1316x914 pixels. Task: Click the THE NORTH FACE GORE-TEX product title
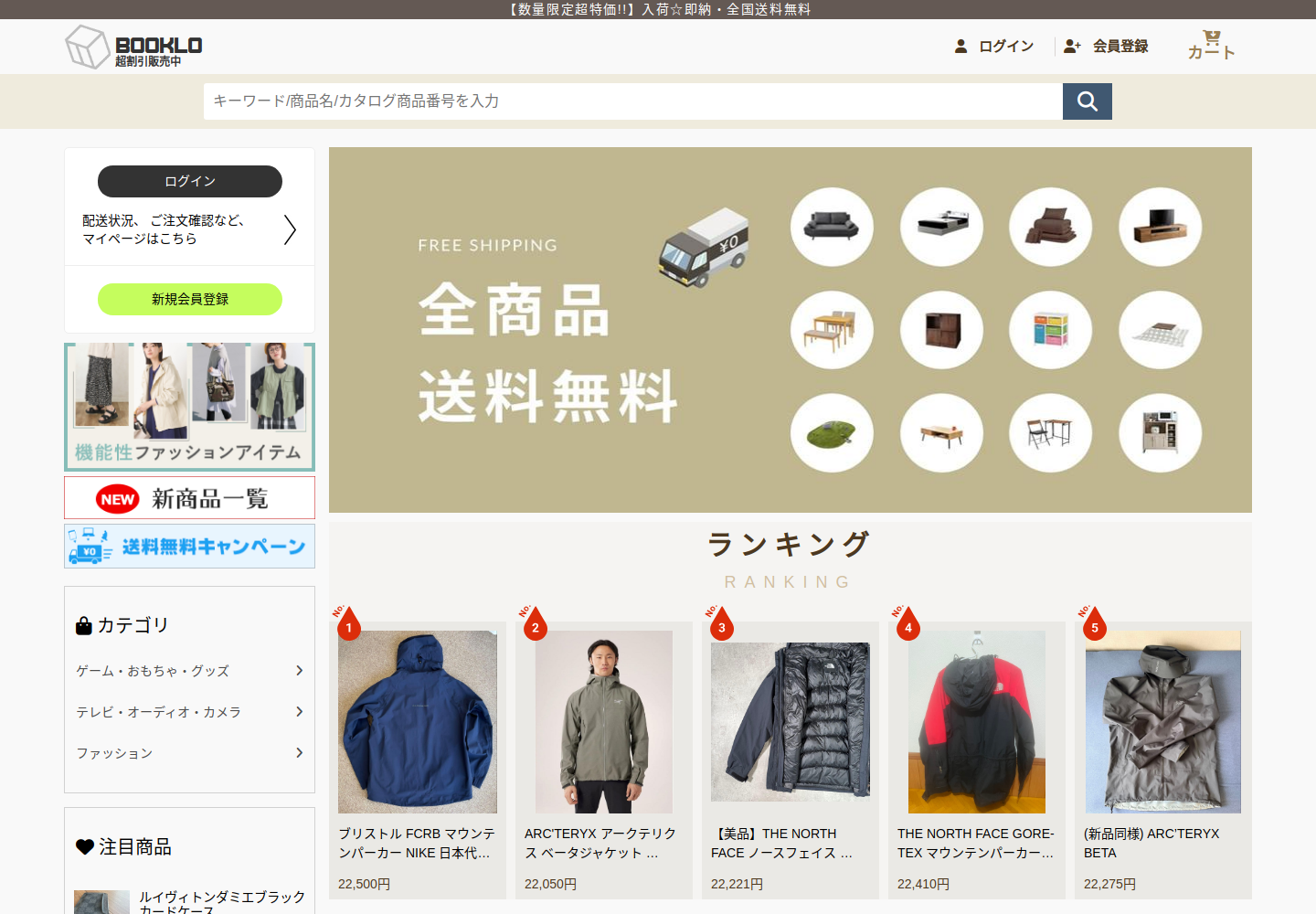(x=976, y=843)
